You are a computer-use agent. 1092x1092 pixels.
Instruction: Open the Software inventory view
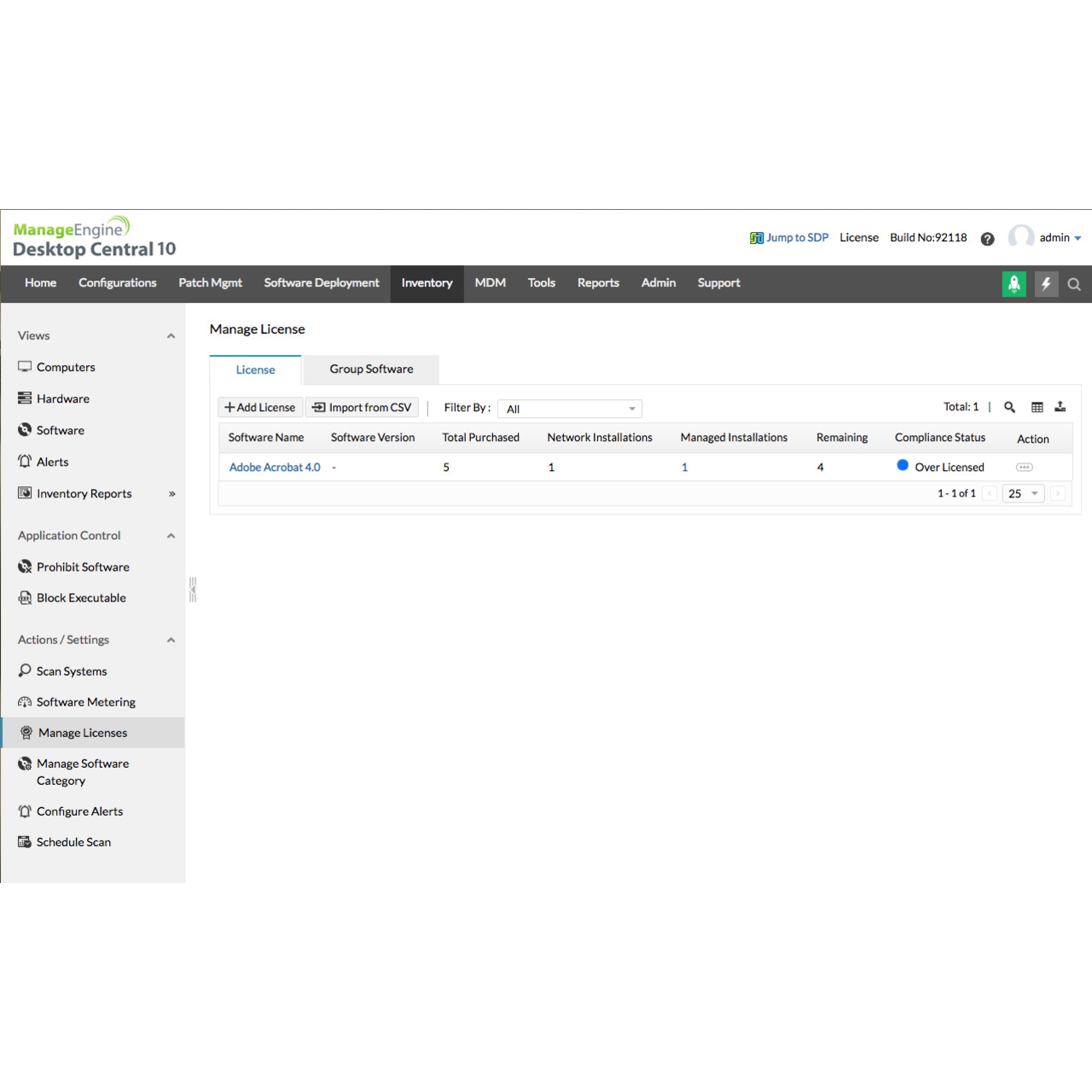pos(60,430)
